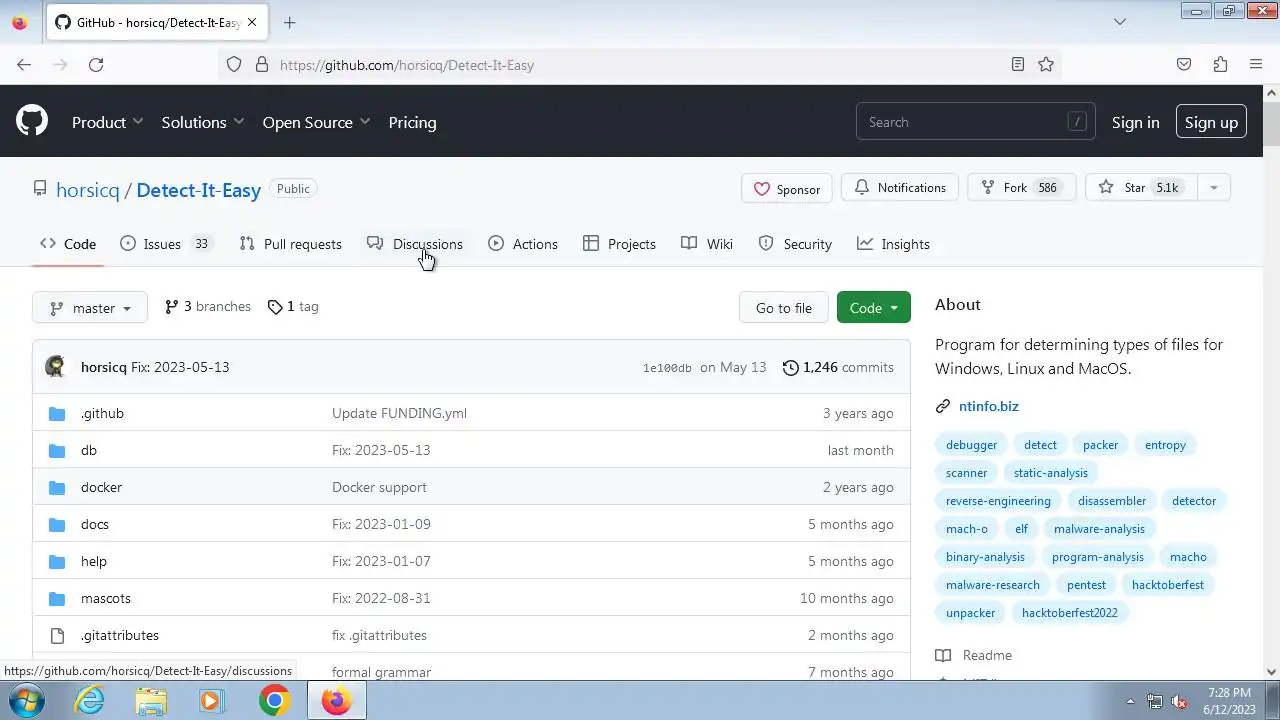Screen dimensions: 1280x720
Task: Expand the Star lists dropdown arrow
Action: click(1213, 188)
